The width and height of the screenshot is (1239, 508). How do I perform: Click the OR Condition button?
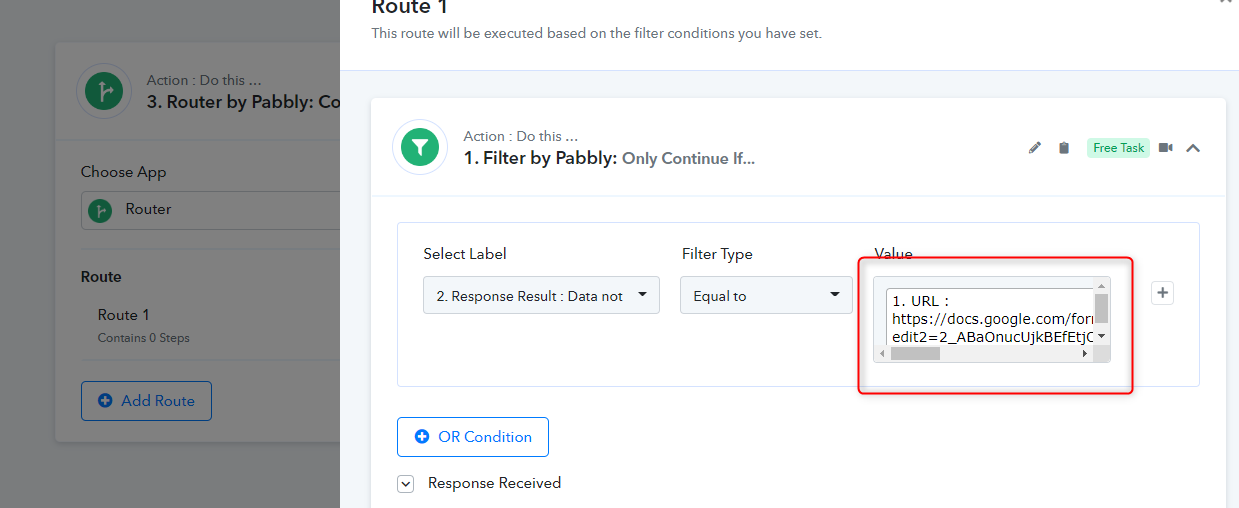click(473, 437)
